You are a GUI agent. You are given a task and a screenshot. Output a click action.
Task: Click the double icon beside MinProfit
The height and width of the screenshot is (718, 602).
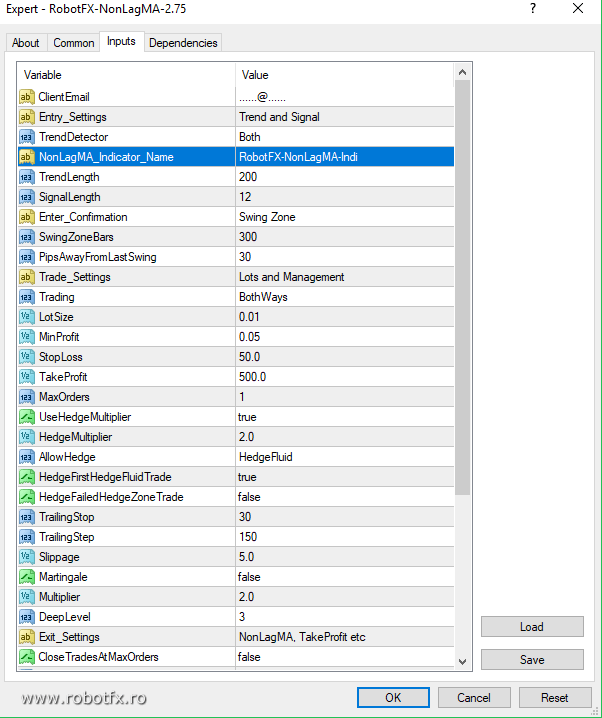27,337
